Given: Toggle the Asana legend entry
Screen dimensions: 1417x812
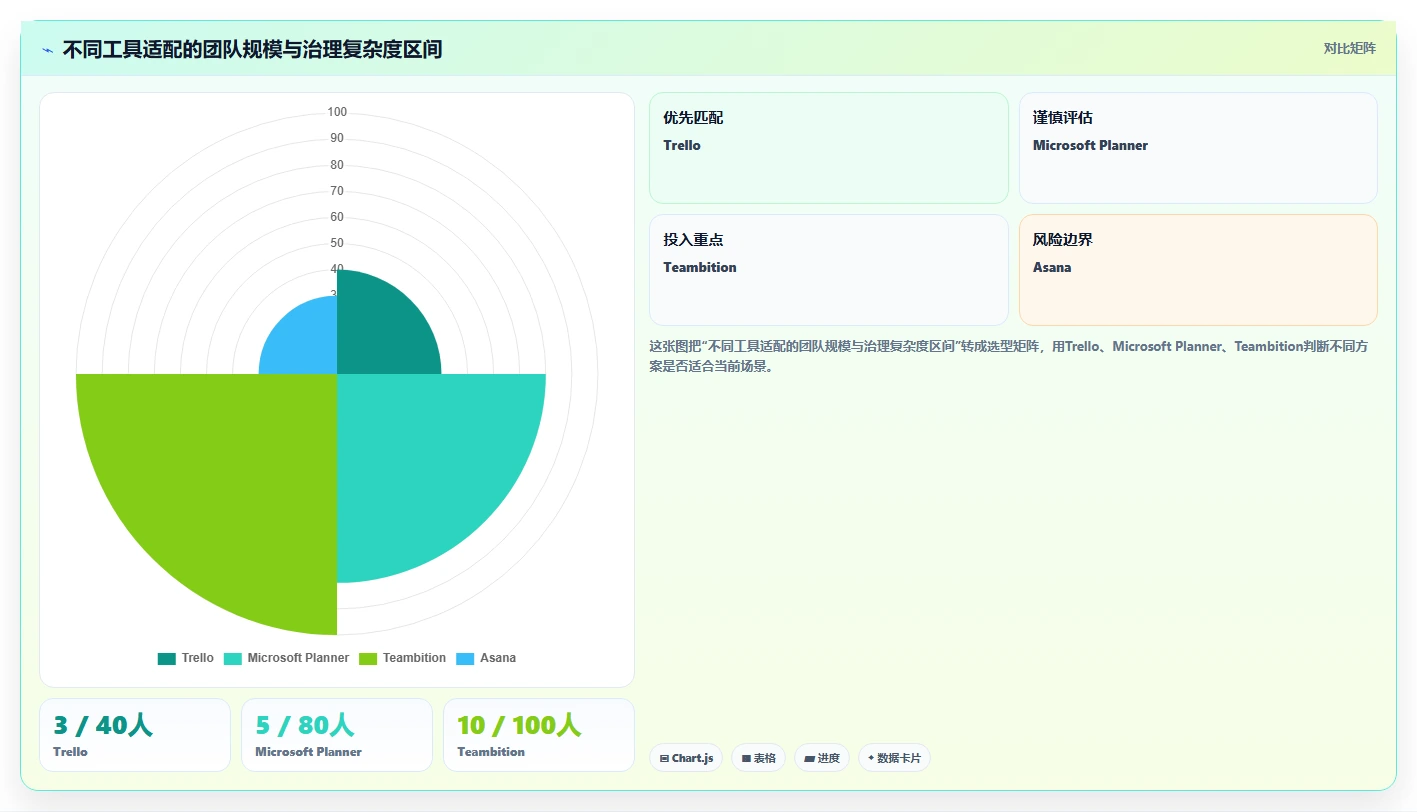Looking at the screenshot, I should coord(486,658).
